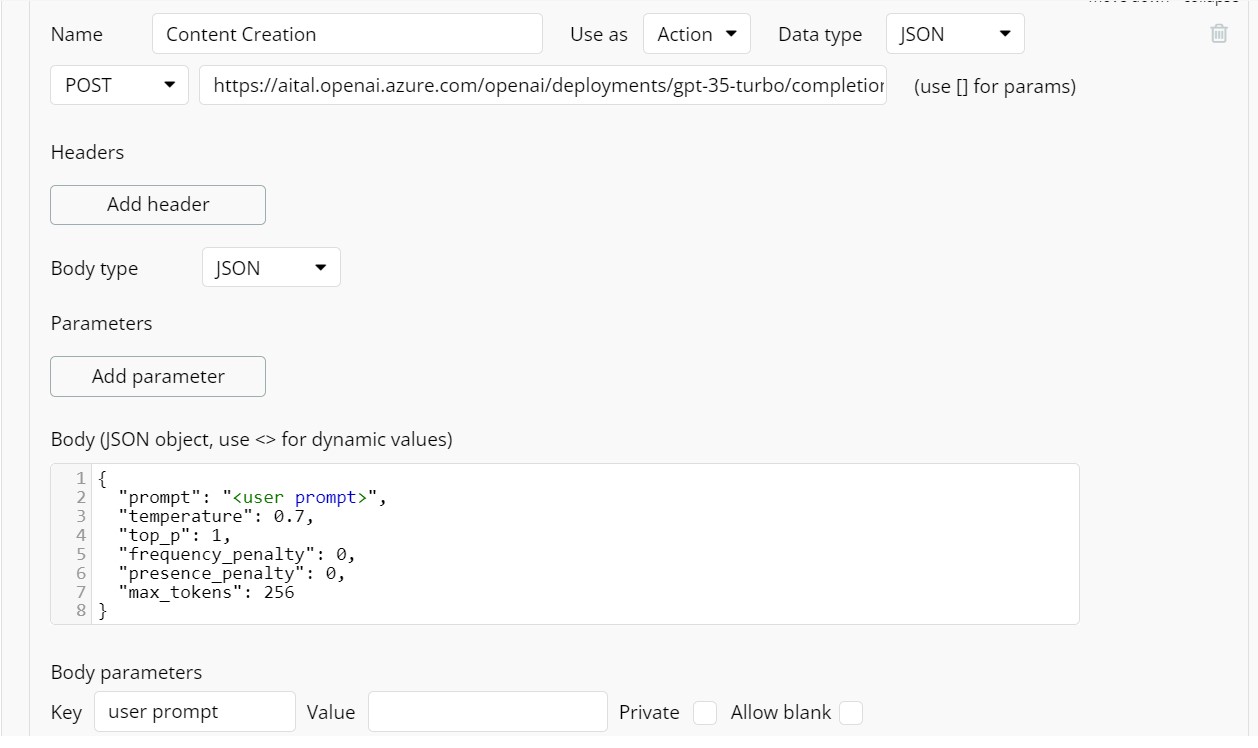The height and width of the screenshot is (748, 1258).
Task: Click the Add parameter button
Action: [158, 376]
